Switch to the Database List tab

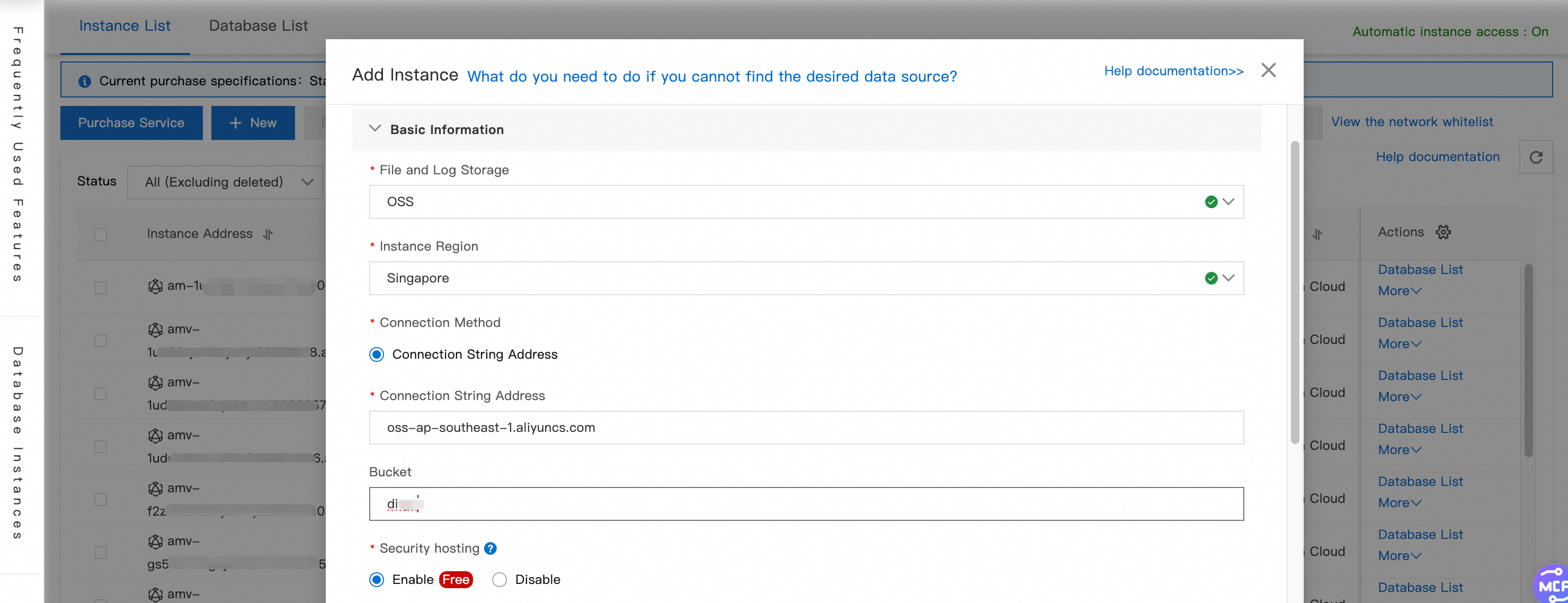[258, 25]
